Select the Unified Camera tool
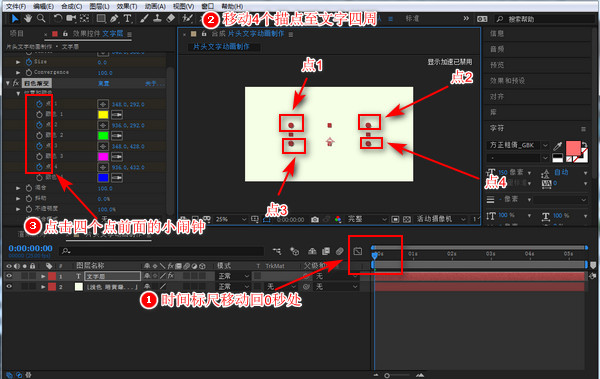 click(x=71, y=18)
